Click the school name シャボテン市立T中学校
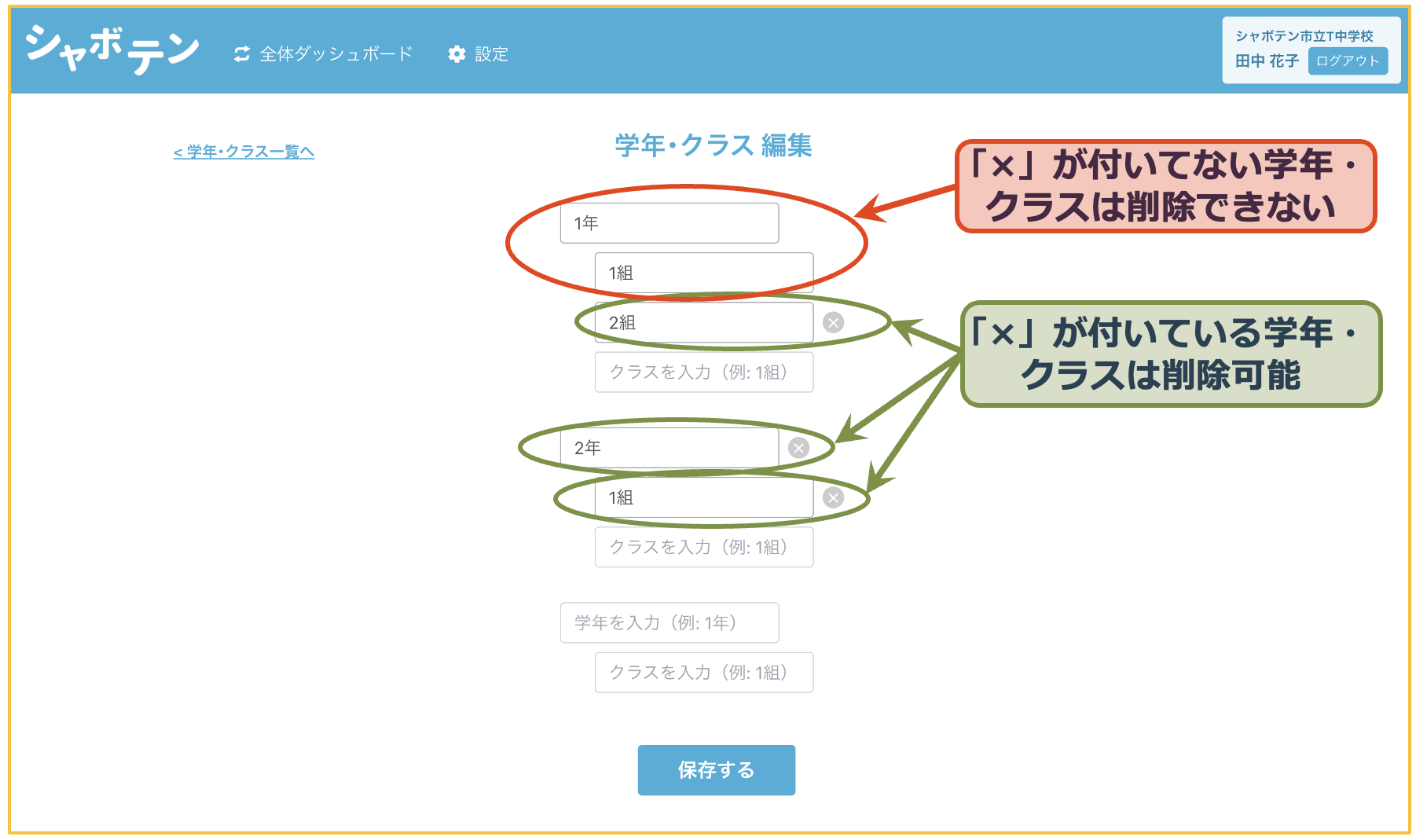This screenshot has width=1416, height=840. (x=1304, y=36)
